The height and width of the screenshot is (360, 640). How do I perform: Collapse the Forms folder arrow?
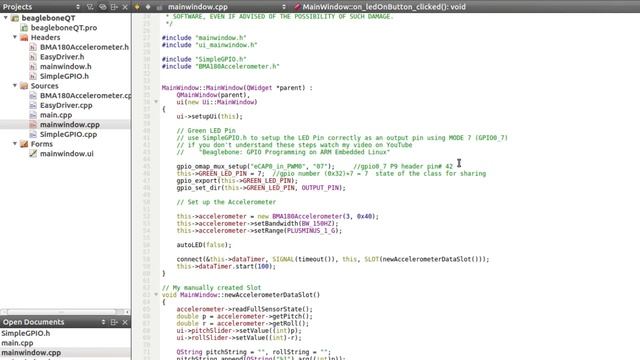click(15, 144)
